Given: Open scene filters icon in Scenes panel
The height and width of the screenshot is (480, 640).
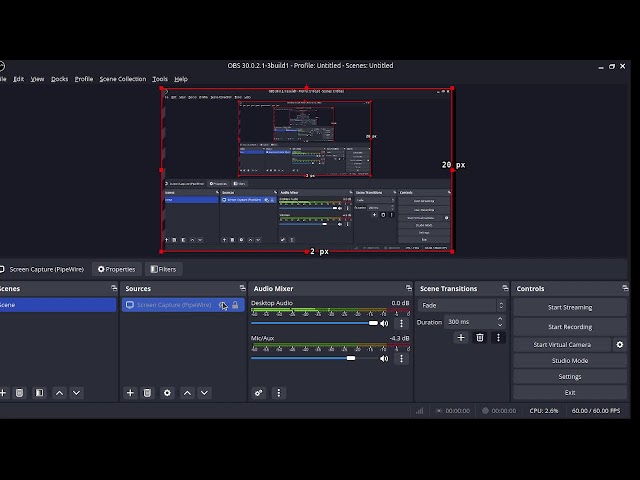Looking at the screenshot, I should click(39, 393).
